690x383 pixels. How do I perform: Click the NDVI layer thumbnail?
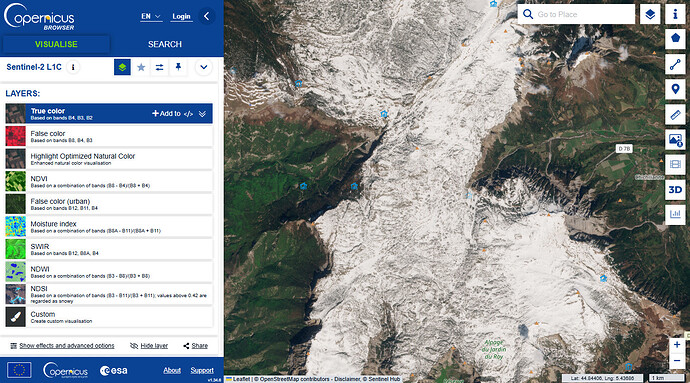point(15,181)
